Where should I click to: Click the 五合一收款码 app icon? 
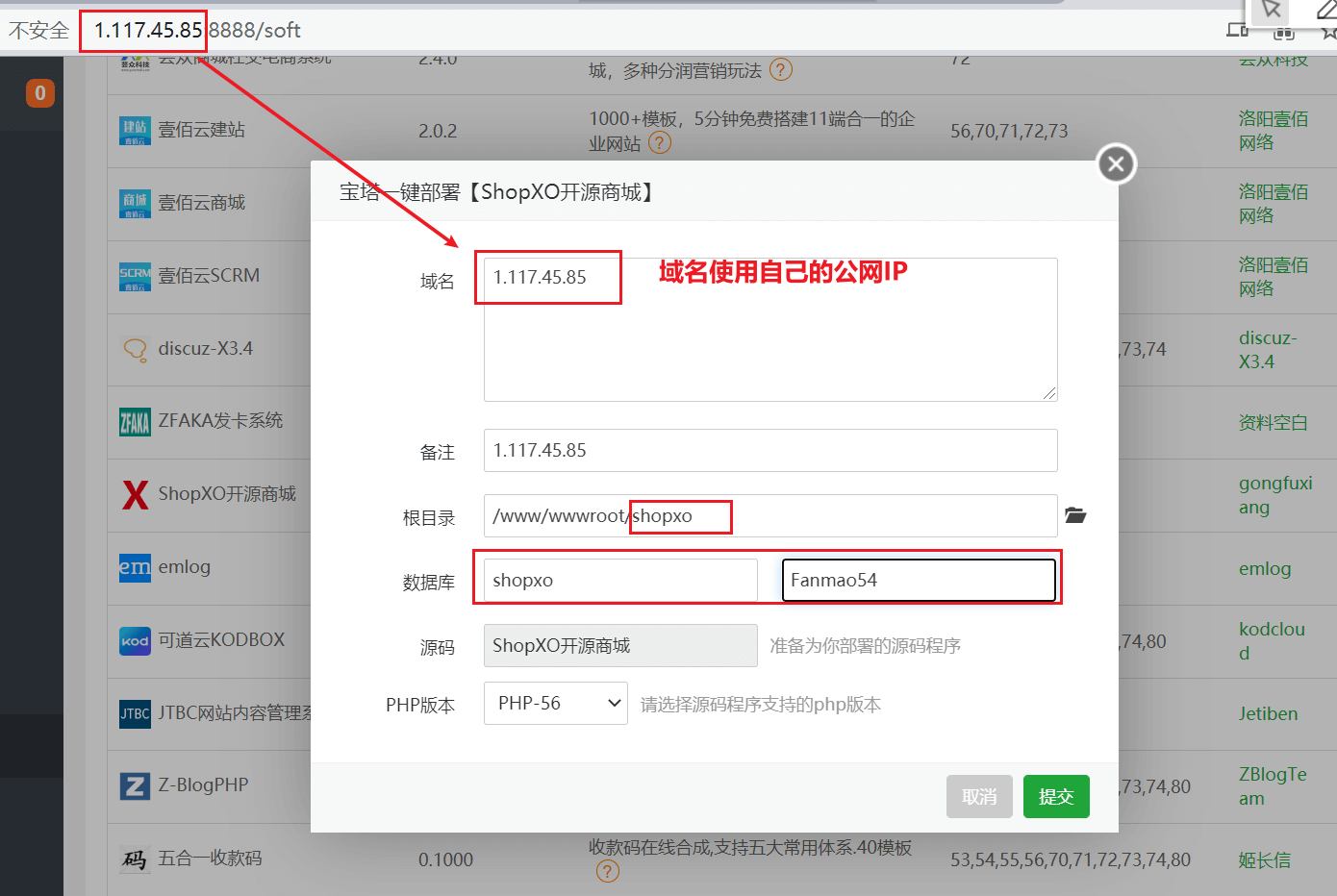[x=135, y=859]
